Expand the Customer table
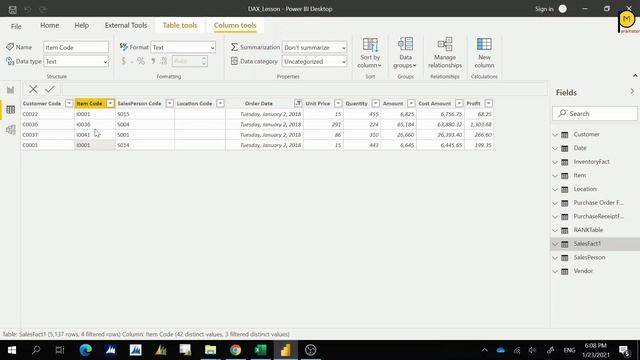 [555, 134]
